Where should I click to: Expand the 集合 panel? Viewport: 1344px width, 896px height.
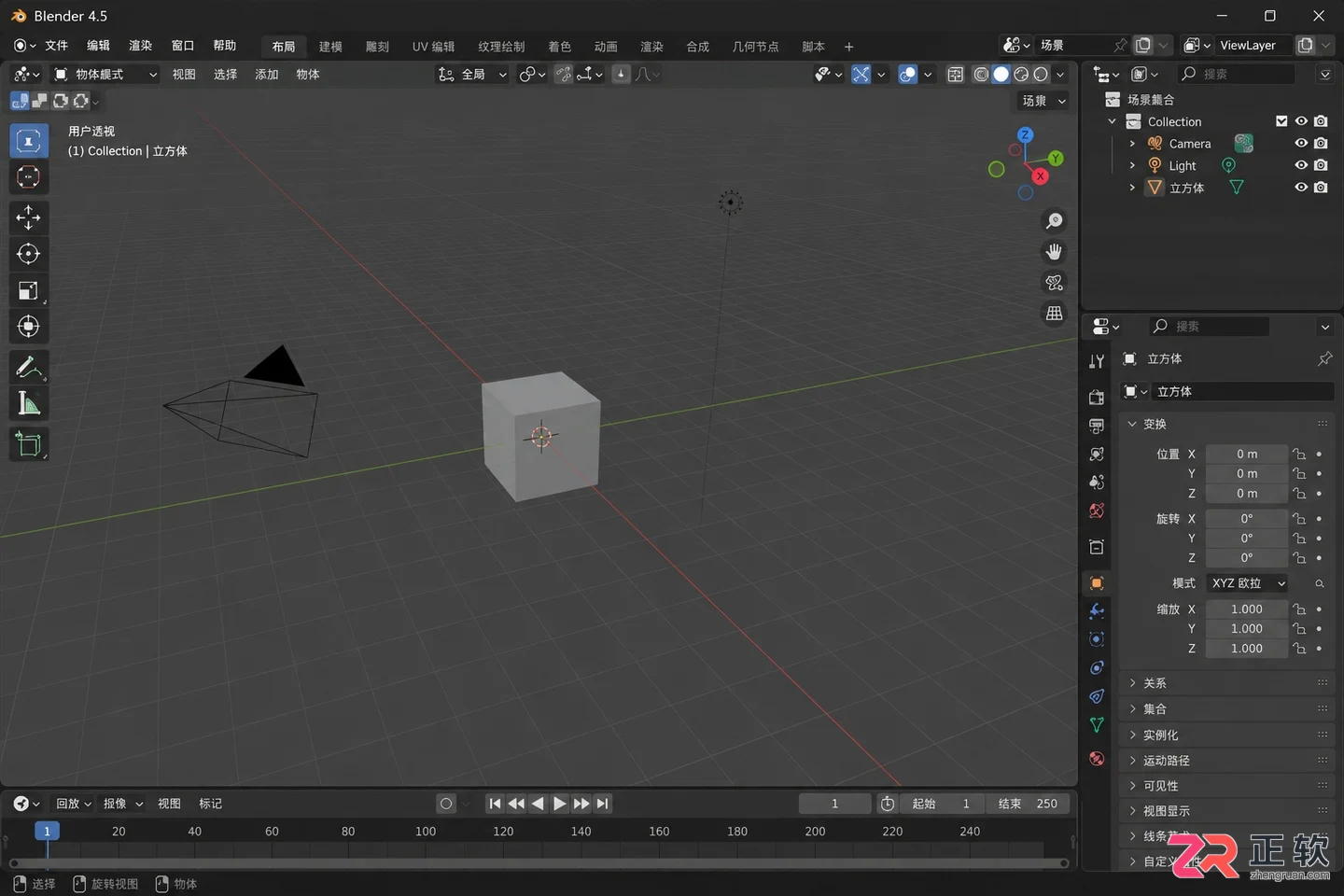click(x=1226, y=709)
